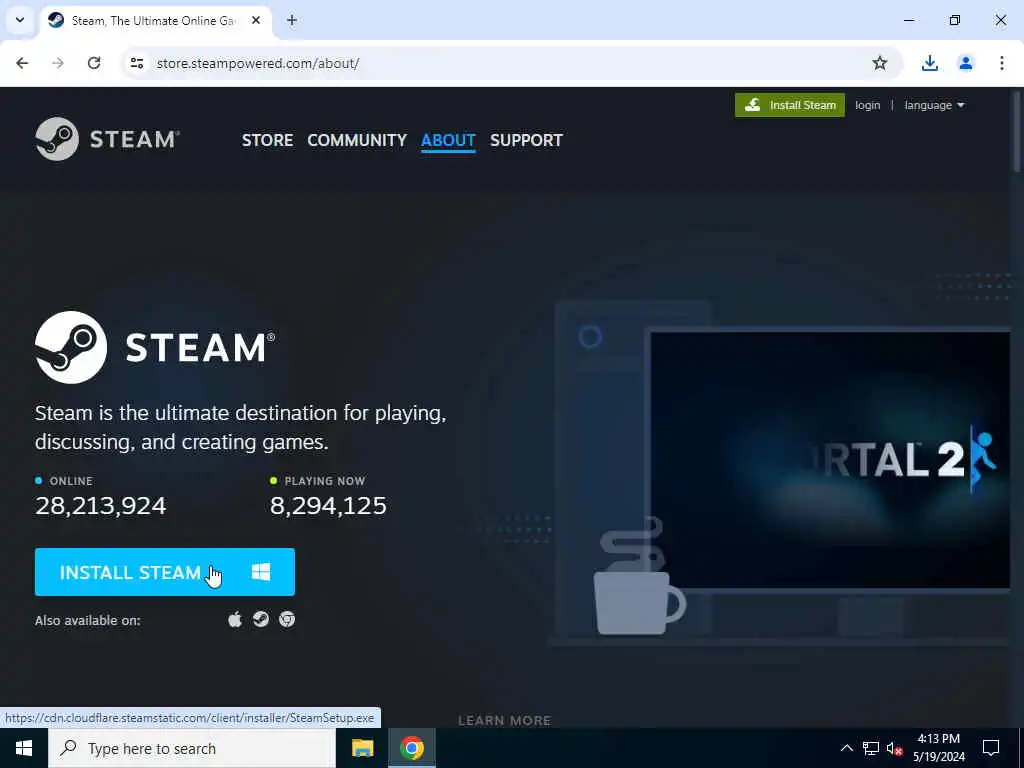
Task: Click the login link
Action: [867, 105]
